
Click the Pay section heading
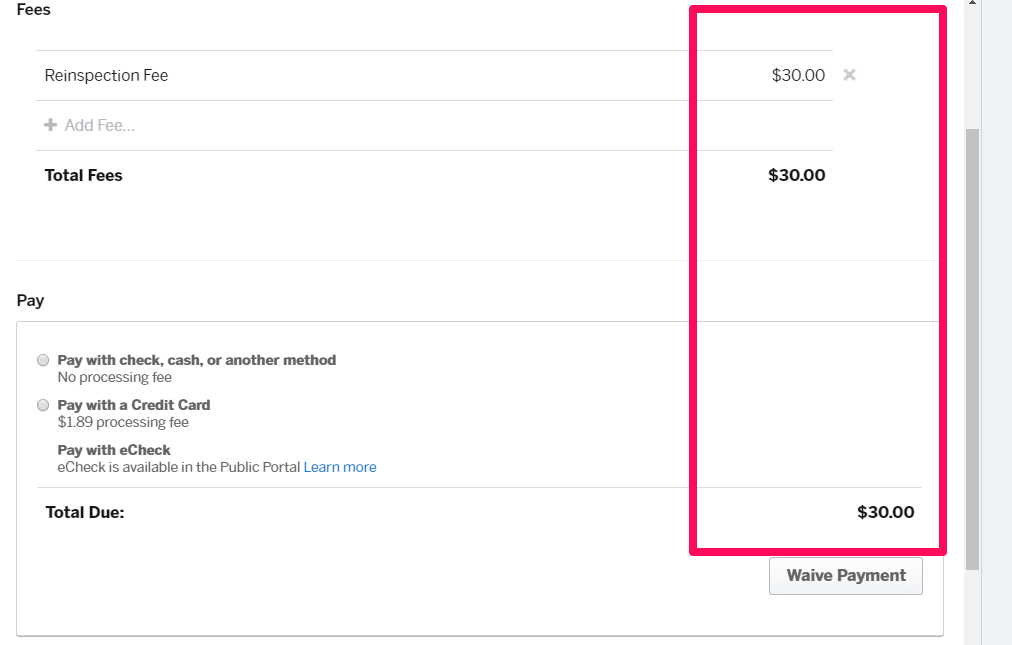[30, 300]
